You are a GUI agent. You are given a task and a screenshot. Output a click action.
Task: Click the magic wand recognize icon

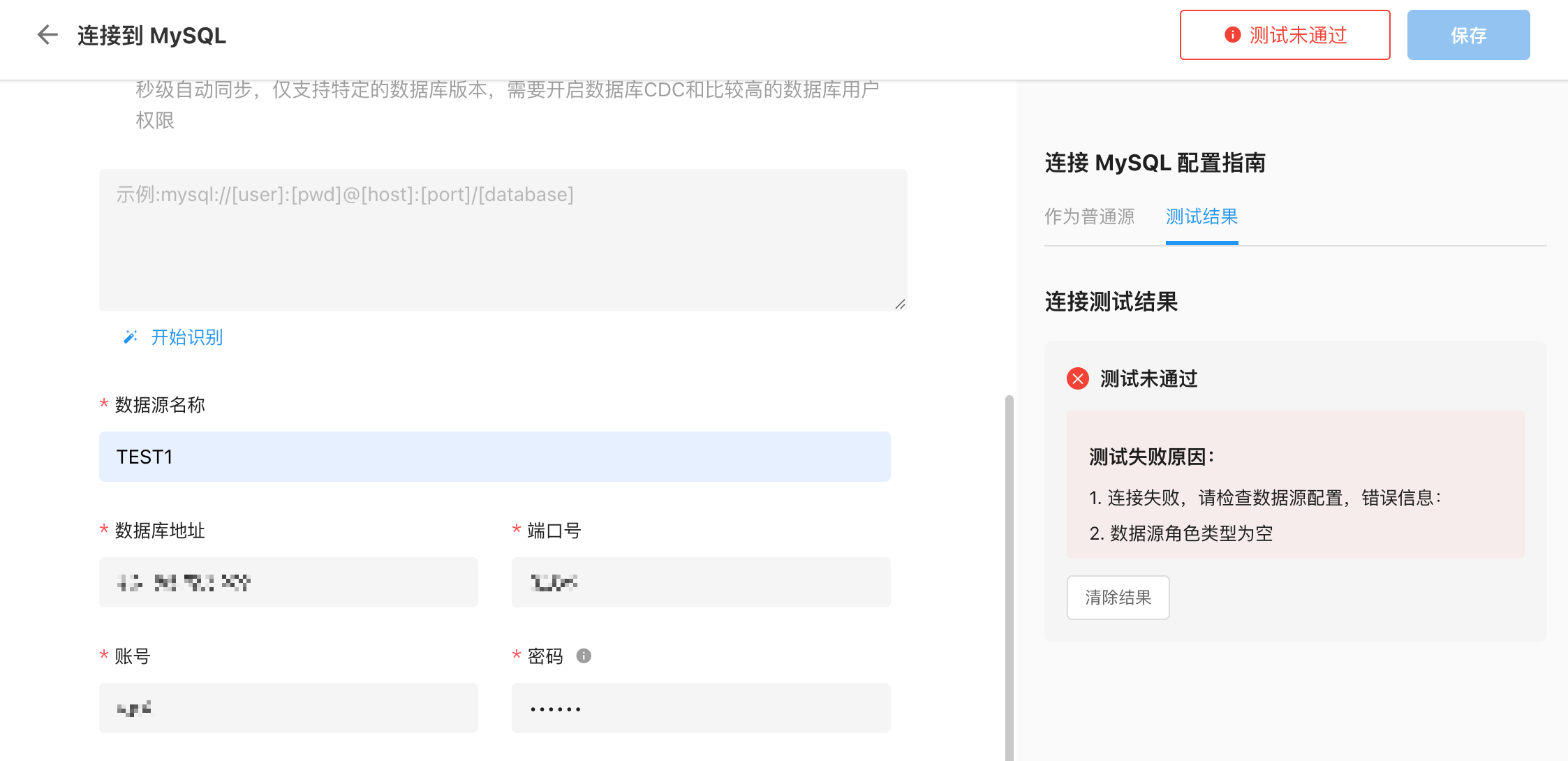click(x=130, y=337)
